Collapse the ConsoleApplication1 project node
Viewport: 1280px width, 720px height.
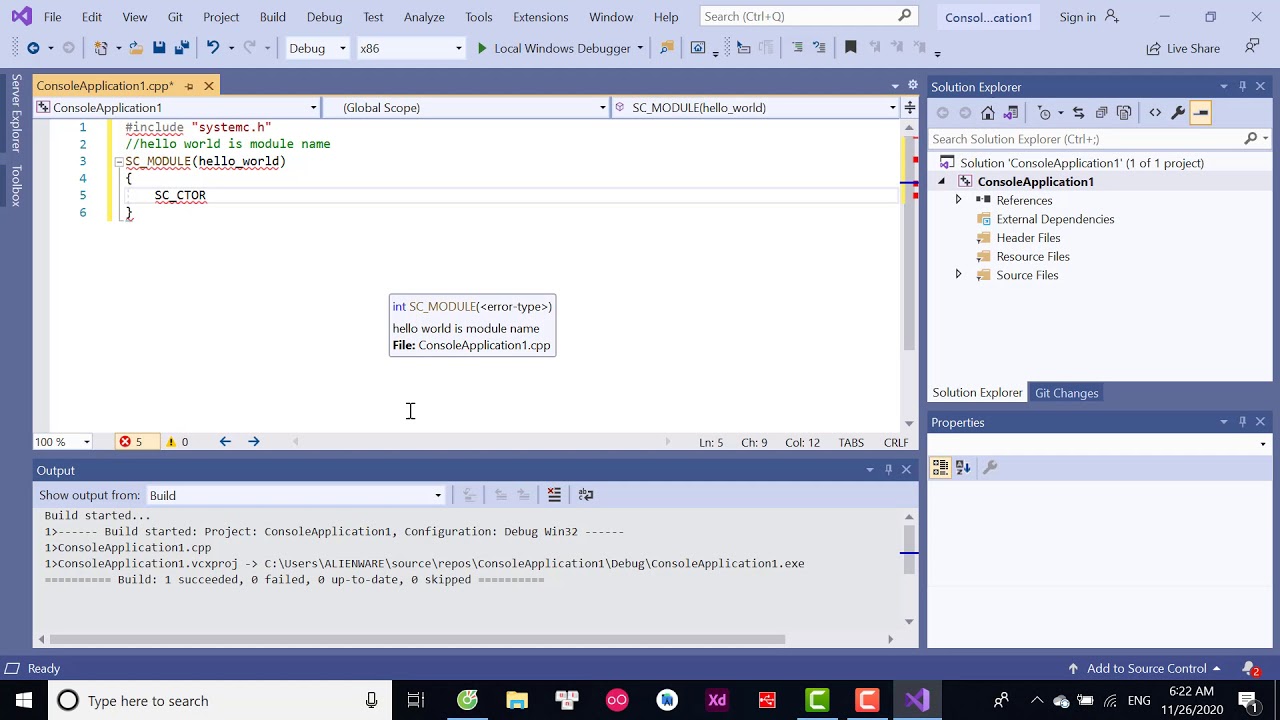click(941, 182)
